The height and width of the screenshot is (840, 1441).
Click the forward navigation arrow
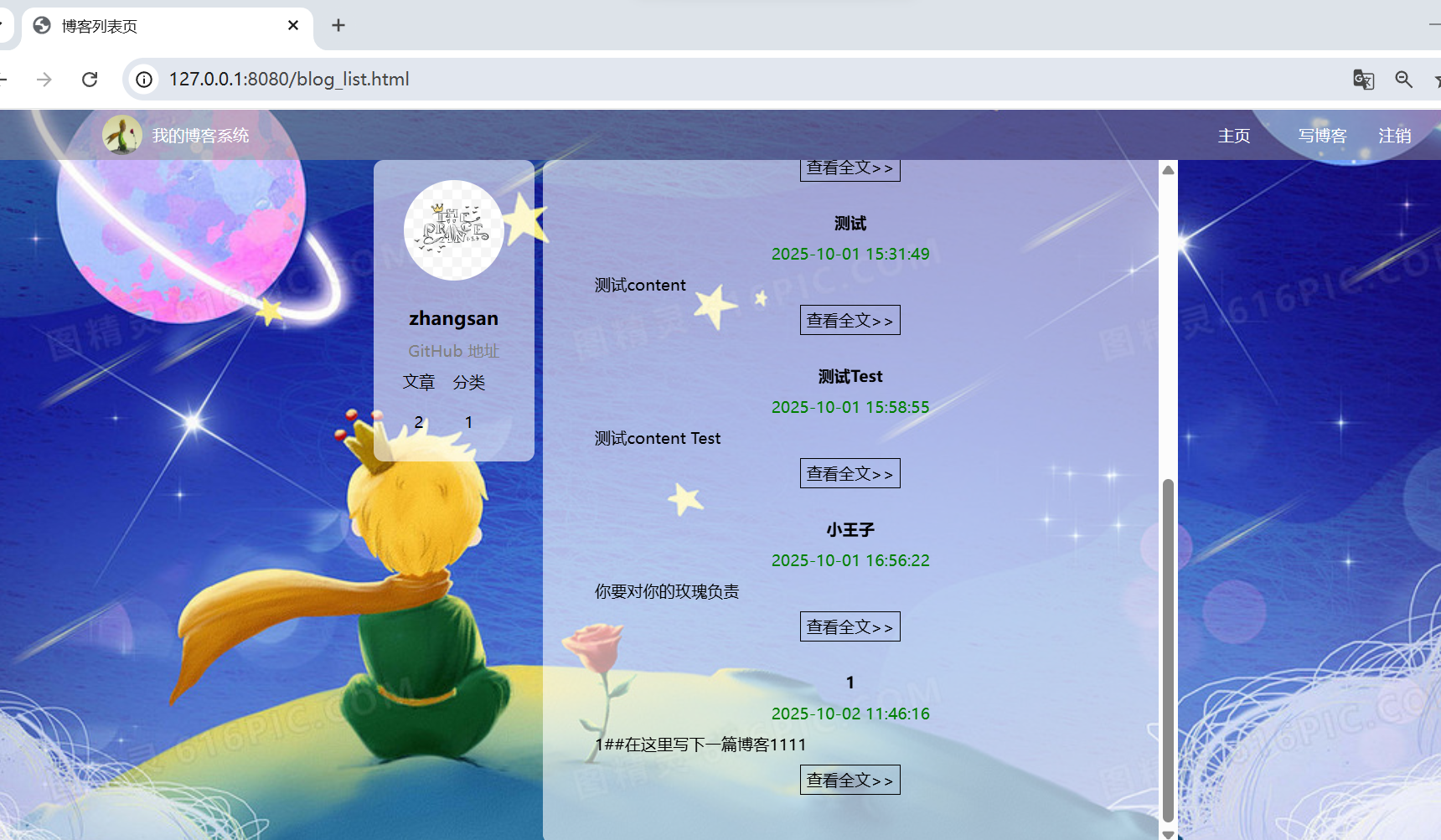click(44, 79)
